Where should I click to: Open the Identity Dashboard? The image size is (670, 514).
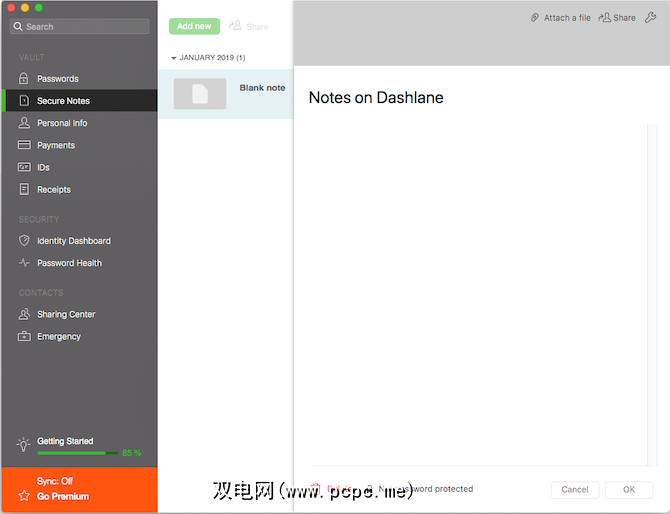click(x=79, y=241)
